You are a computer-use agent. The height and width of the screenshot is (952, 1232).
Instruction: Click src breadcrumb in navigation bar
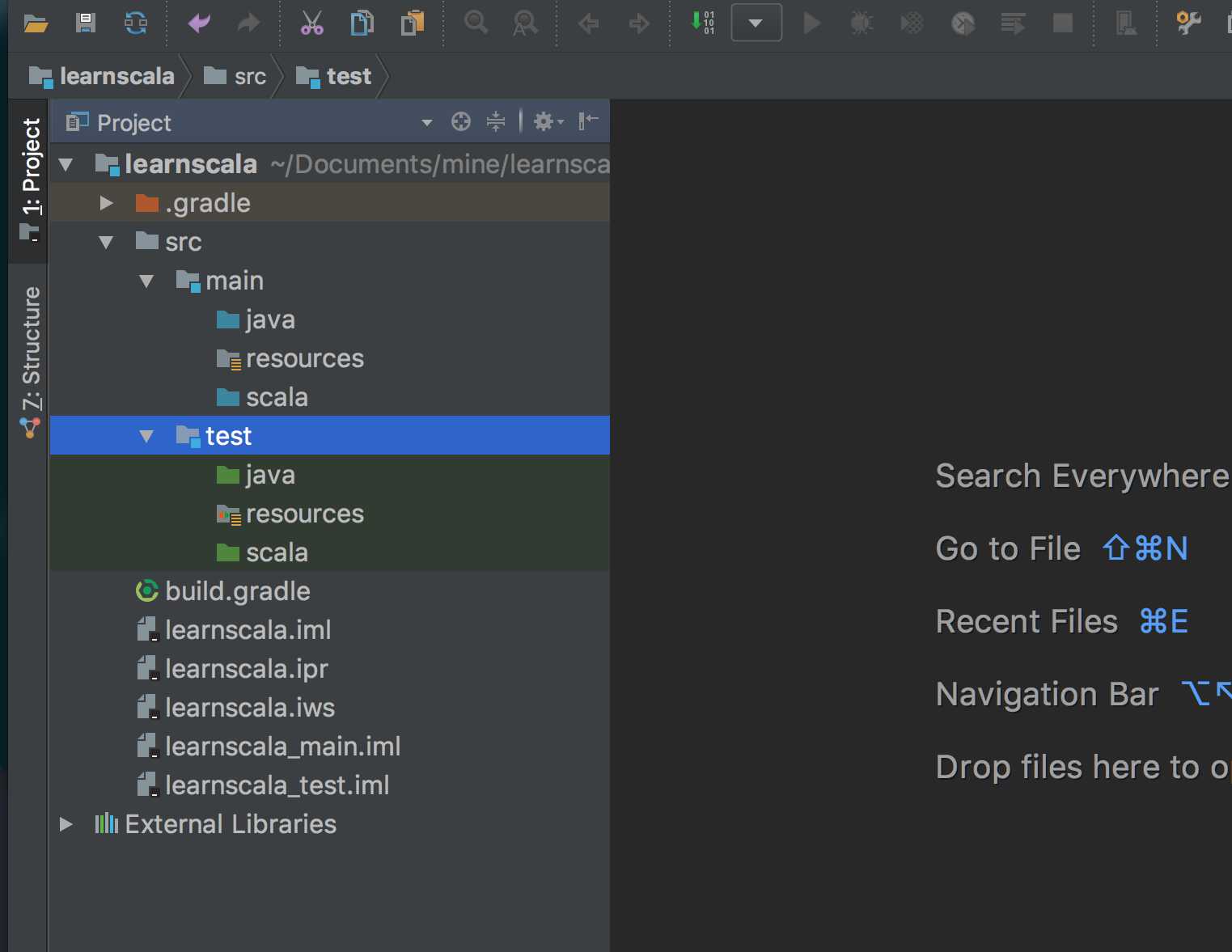coord(235,76)
